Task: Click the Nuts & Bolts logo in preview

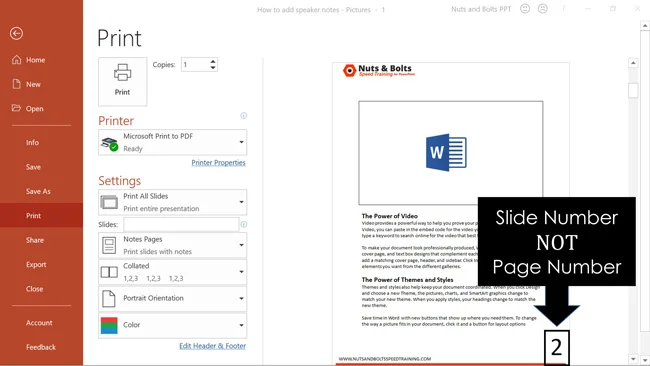Action: 378,70
